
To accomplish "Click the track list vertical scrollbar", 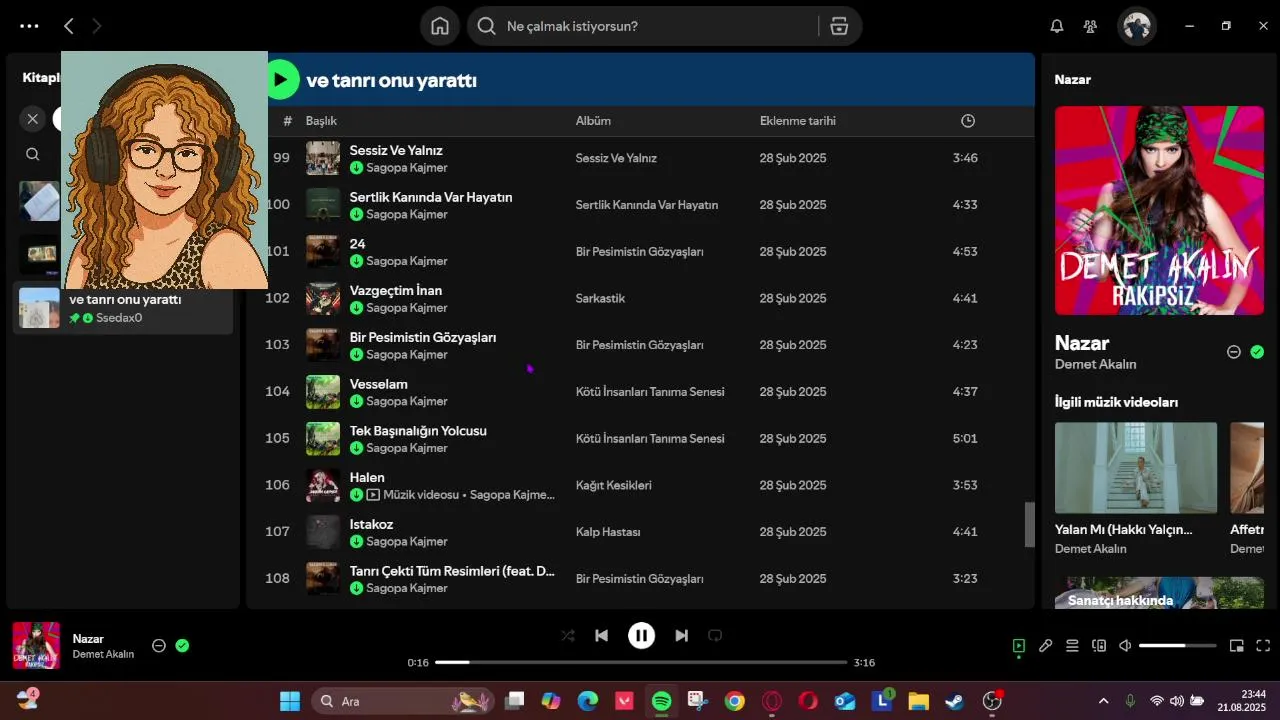I will pos(1030,524).
